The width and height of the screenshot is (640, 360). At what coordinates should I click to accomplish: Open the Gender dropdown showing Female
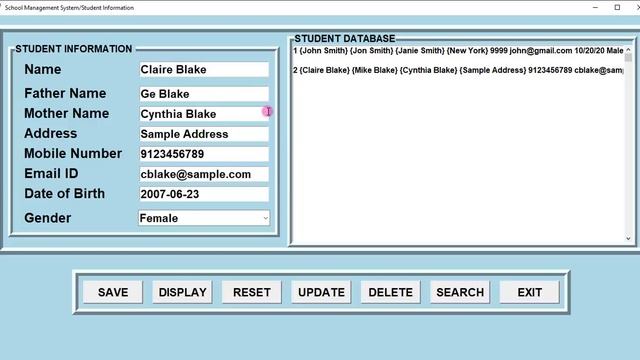click(x=204, y=218)
